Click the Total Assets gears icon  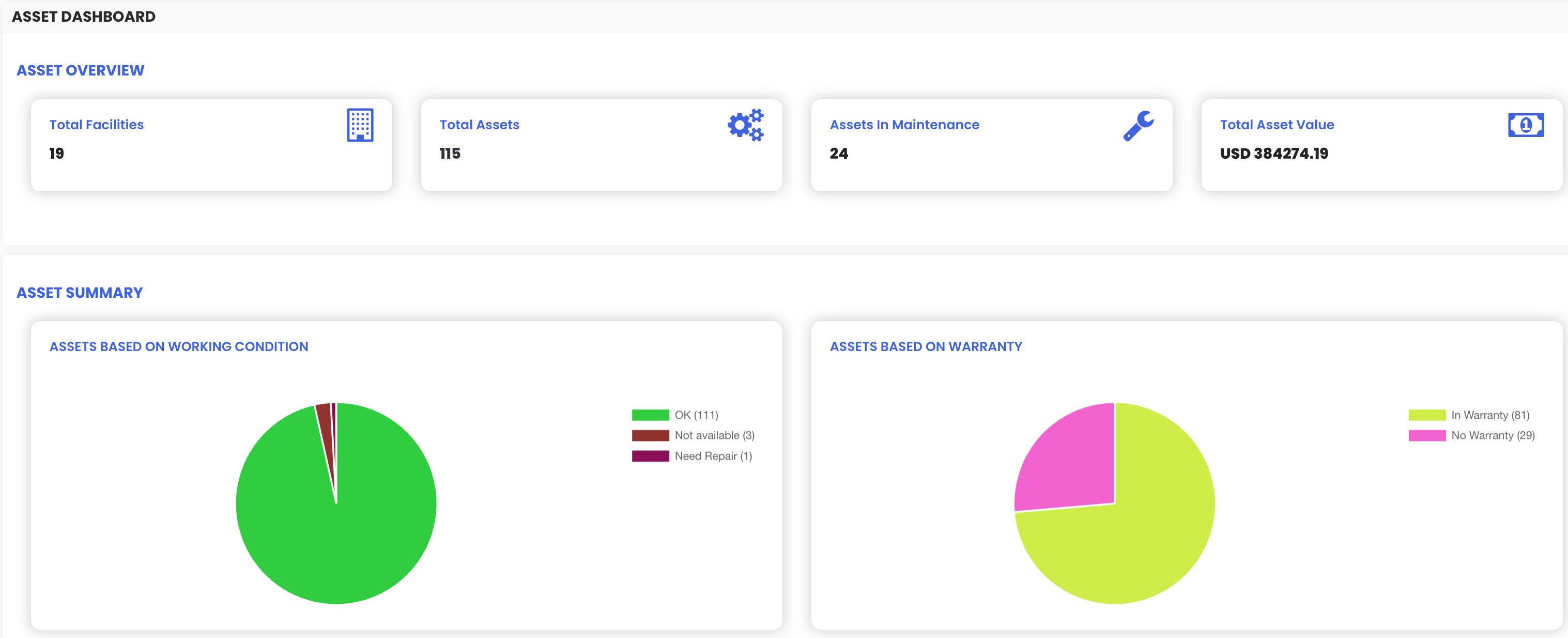[x=745, y=126]
